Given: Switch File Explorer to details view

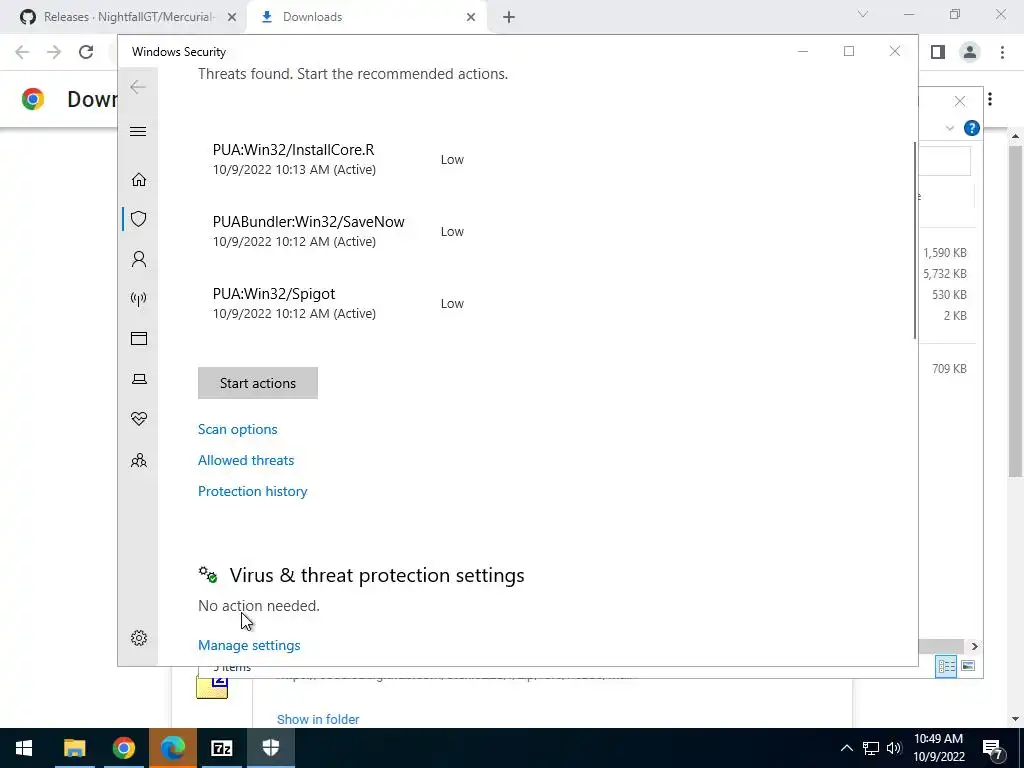Looking at the screenshot, I should [x=946, y=666].
